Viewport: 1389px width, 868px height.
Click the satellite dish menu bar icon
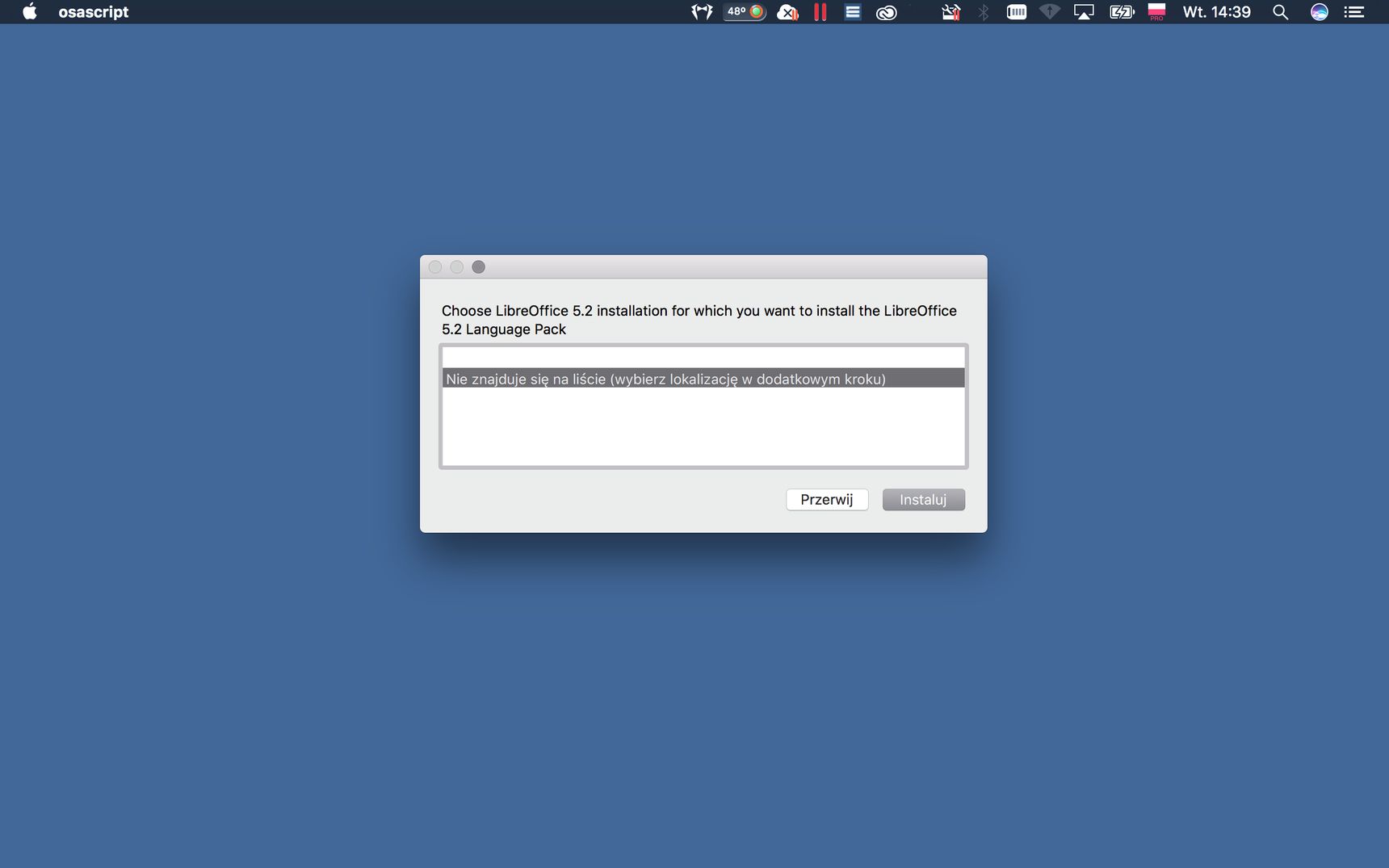click(x=951, y=11)
